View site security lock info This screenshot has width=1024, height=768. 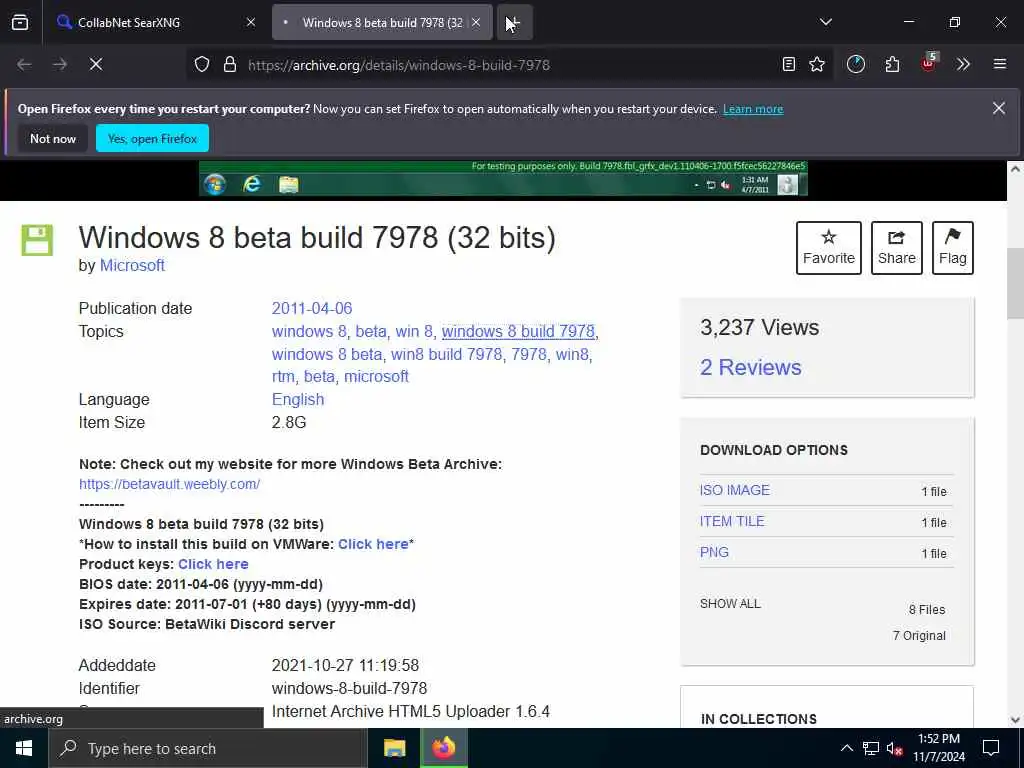[x=230, y=65]
